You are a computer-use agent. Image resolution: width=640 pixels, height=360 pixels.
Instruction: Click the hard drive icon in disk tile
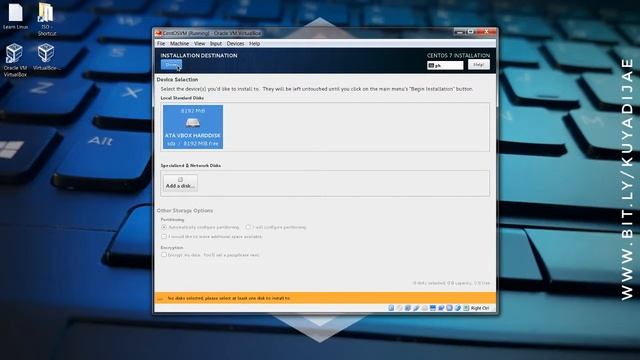tap(193, 122)
